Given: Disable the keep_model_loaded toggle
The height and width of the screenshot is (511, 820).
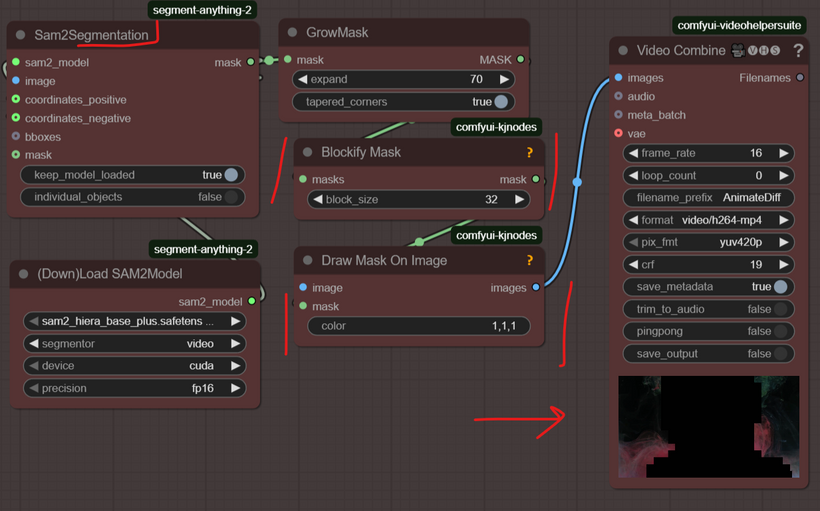Looking at the screenshot, I should [x=231, y=175].
